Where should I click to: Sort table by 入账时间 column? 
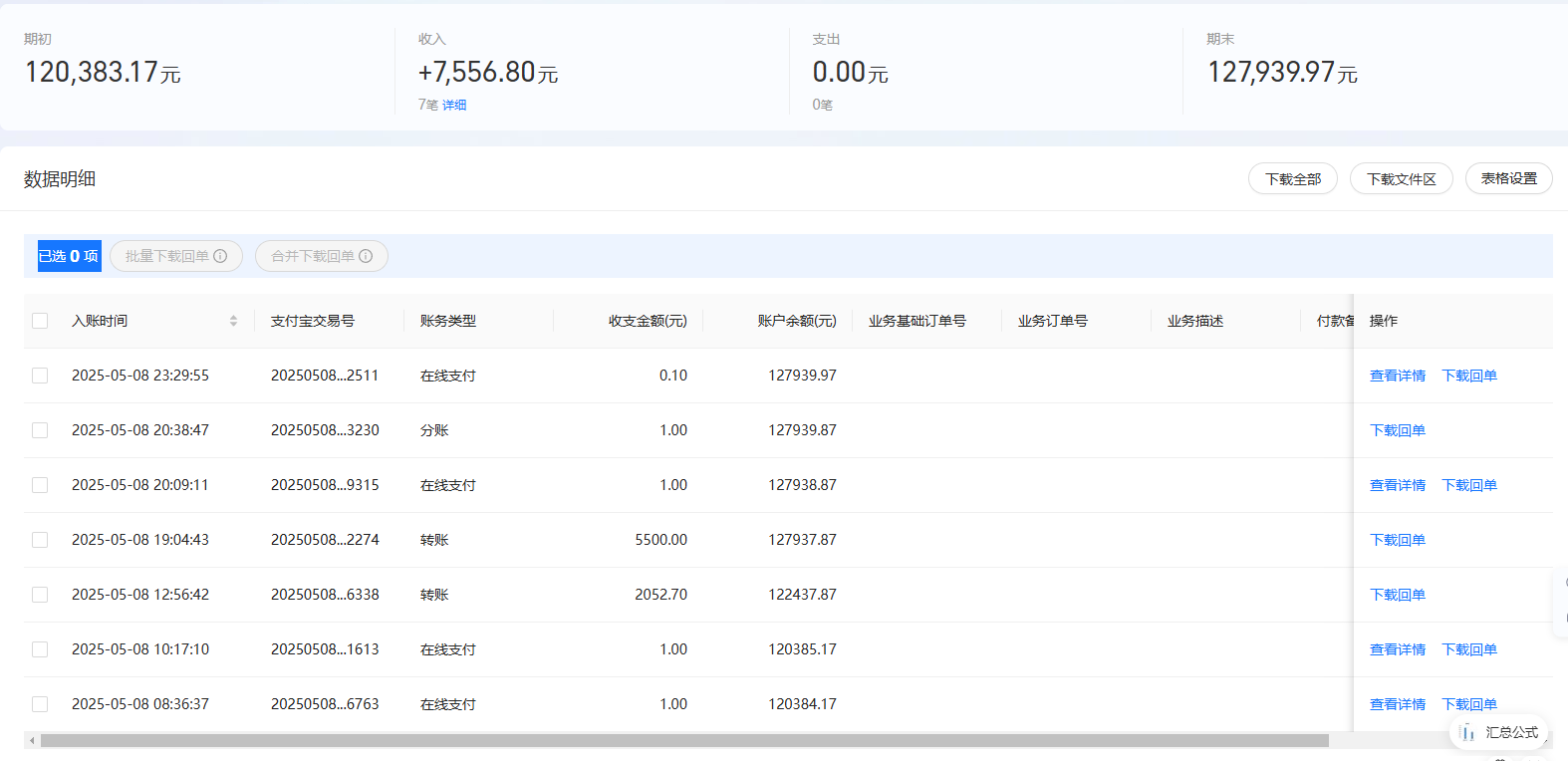click(x=233, y=321)
